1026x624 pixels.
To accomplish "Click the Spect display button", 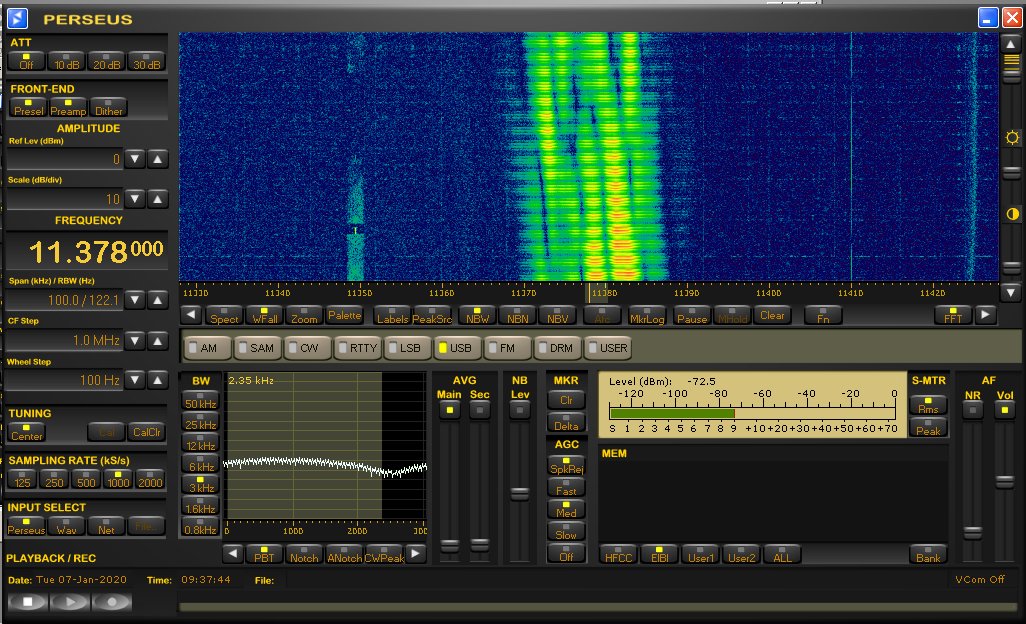I will (x=224, y=315).
